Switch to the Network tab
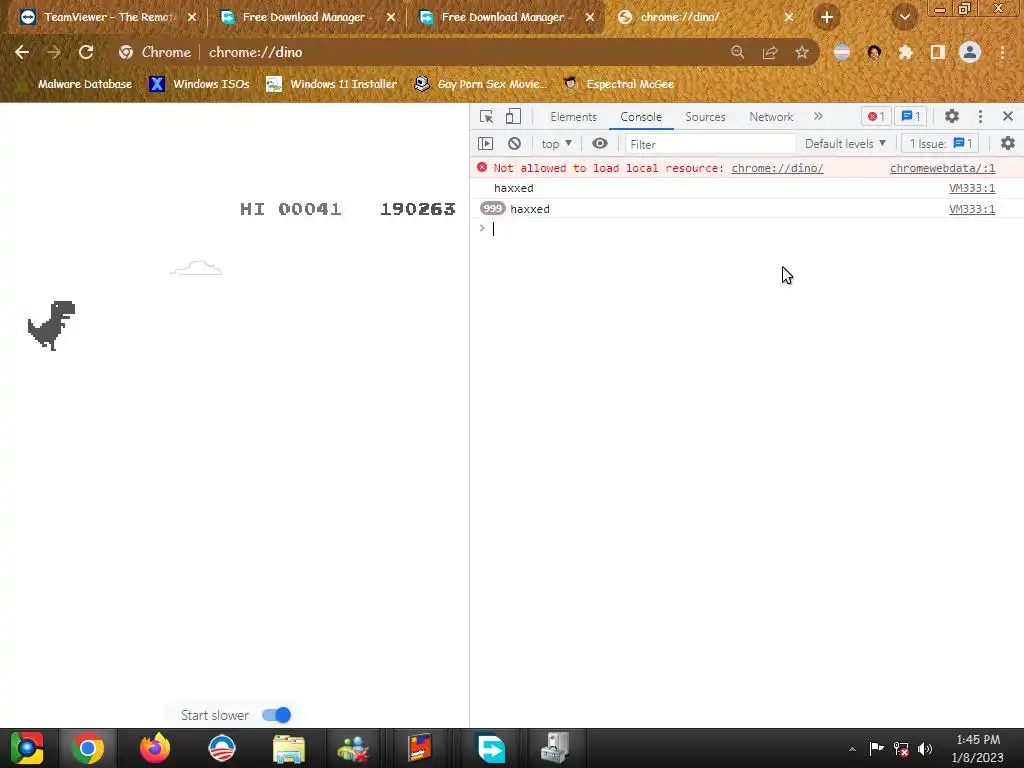 (771, 117)
